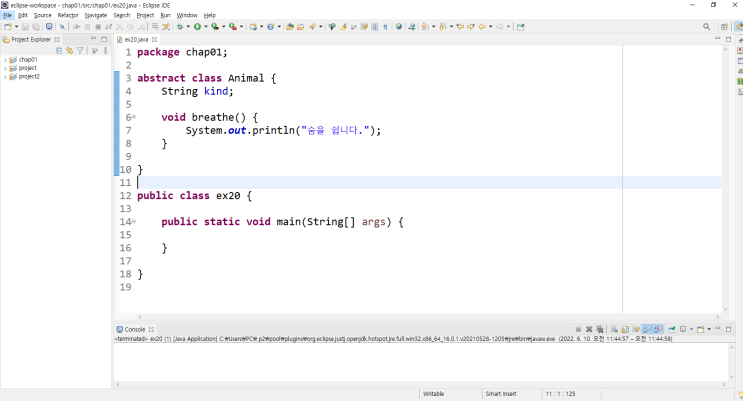Screen dimensions: 743x401
Task: Open the Run button dropdown arrow
Action: 205,27
